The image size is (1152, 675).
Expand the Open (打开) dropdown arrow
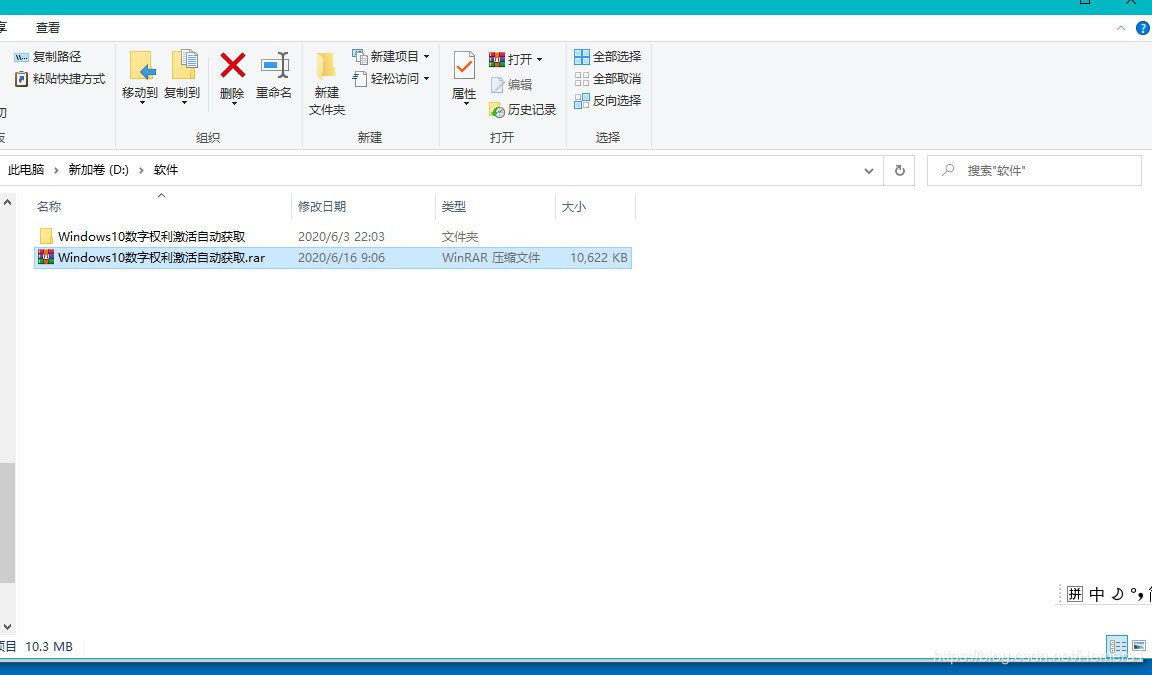click(x=539, y=59)
